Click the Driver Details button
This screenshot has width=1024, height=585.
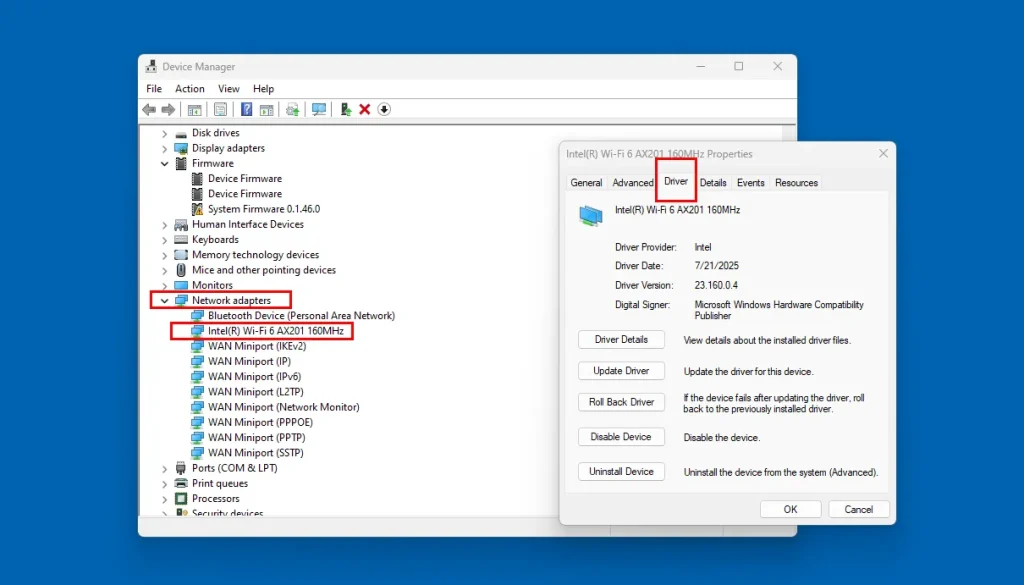(621, 340)
